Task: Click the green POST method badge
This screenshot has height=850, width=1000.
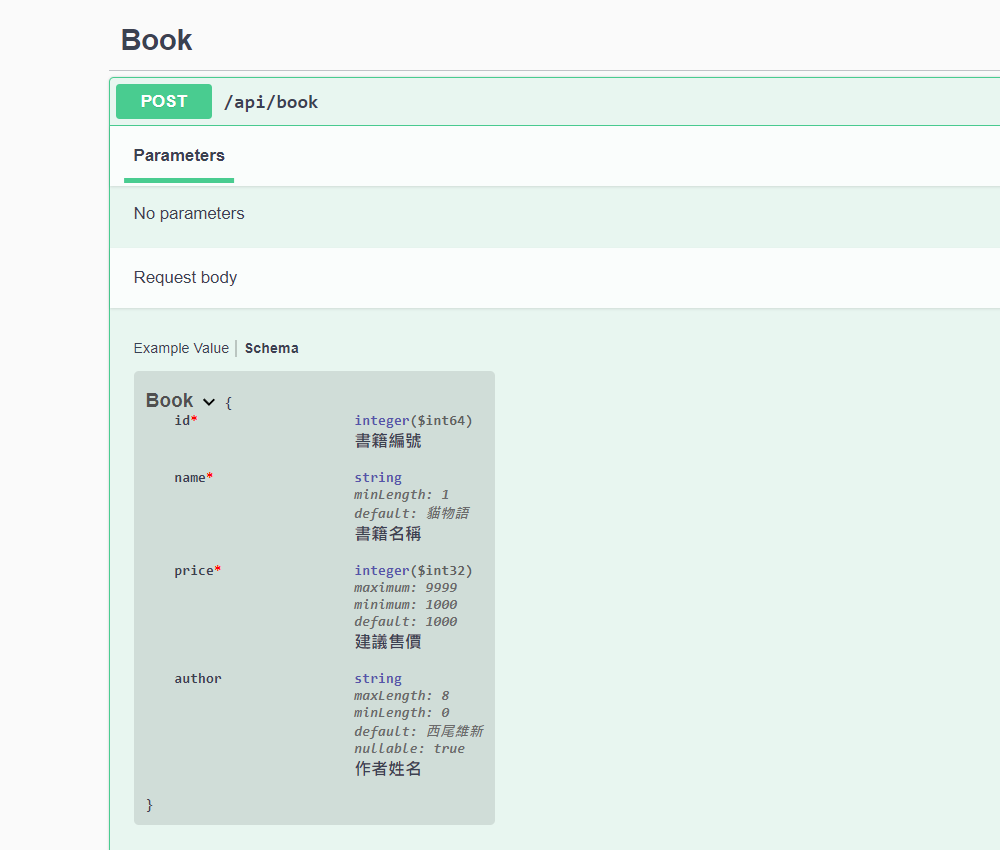Action: pyautogui.click(x=164, y=101)
